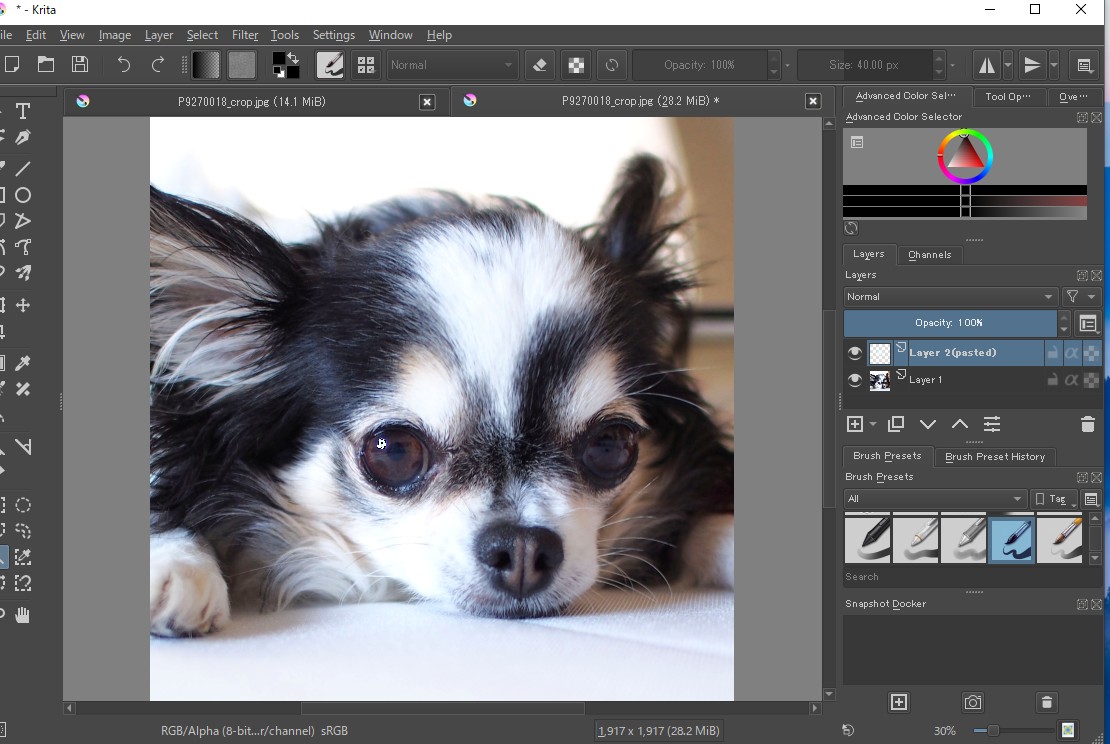This screenshot has width=1110, height=744.
Task: Add a new paint layer
Action: pos(854,424)
